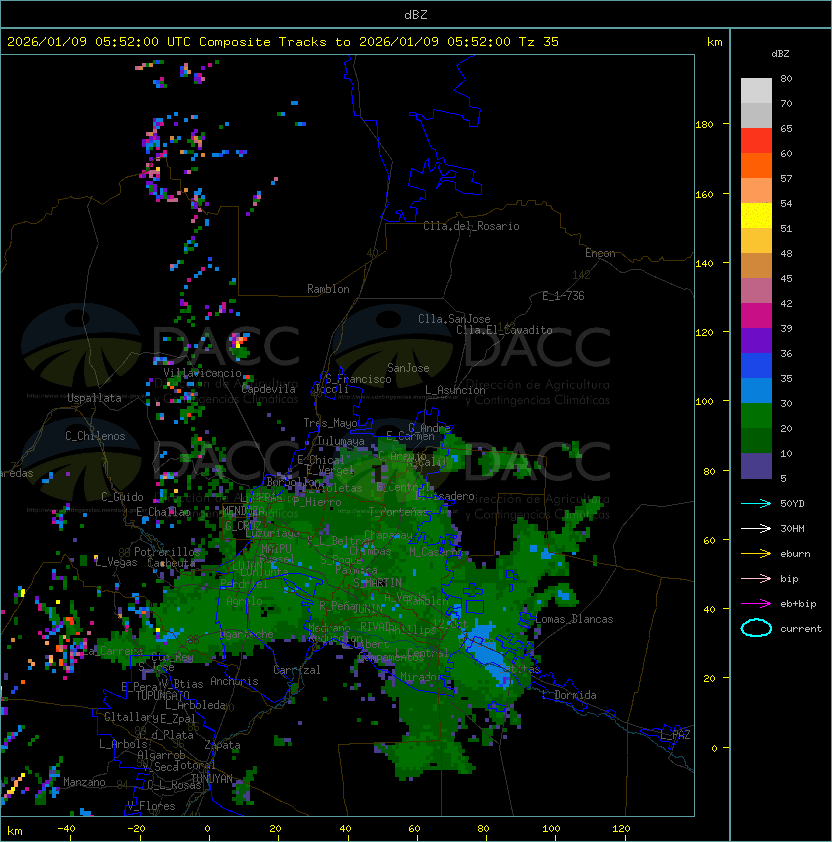Click the E_1-736 map label
The width and height of the screenshot is (832, 842).
pos(563,296)
